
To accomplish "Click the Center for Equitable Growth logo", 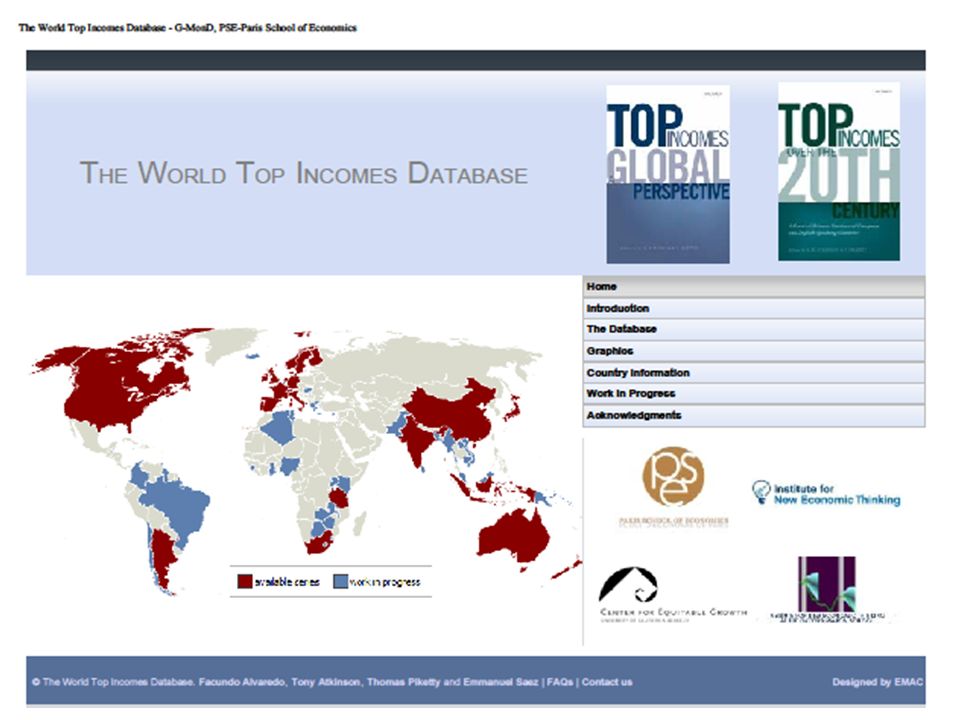I will (672, 594).
